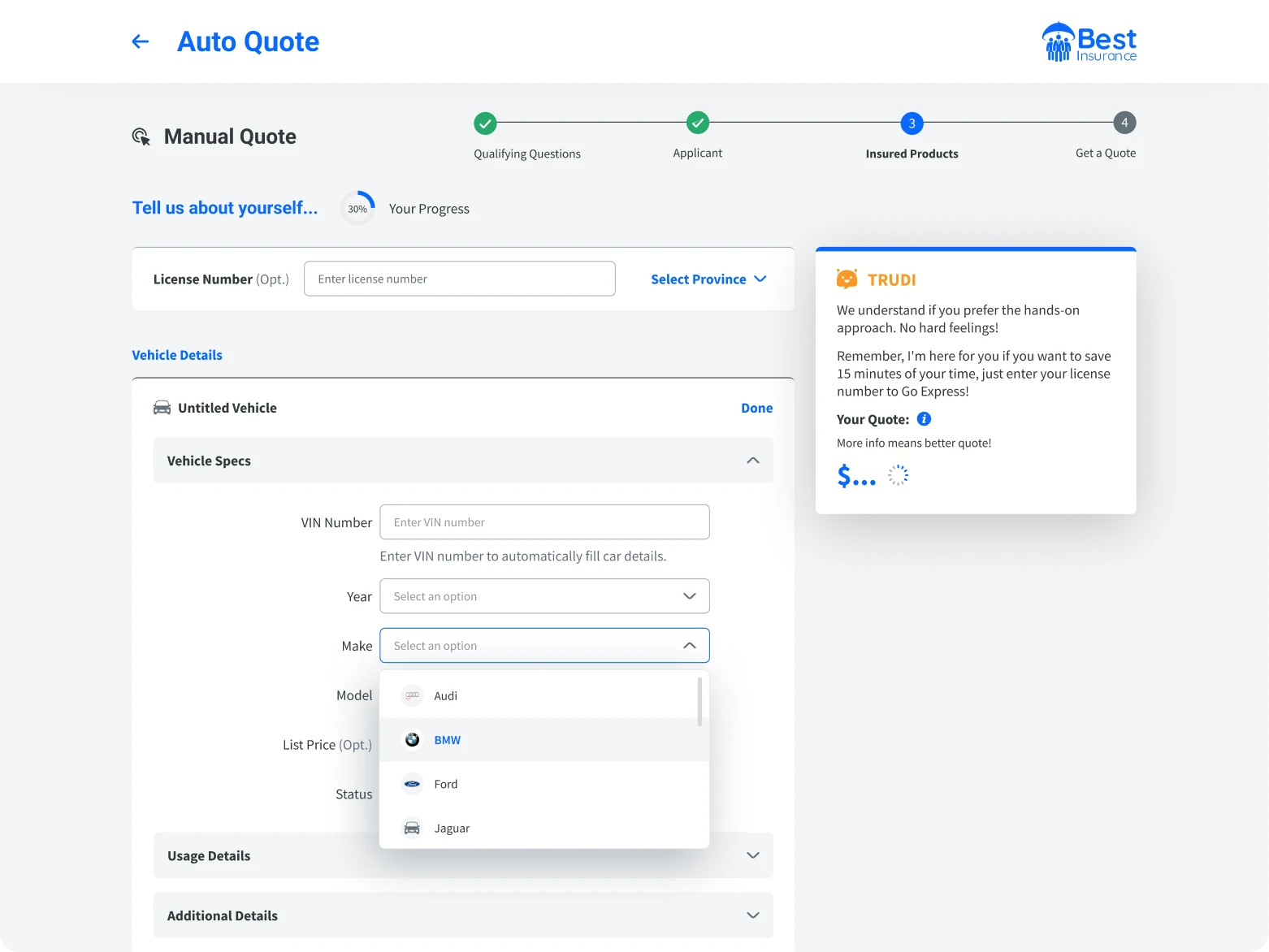The width and height of the screenshot is (1269, 952).
Task: Close the Make select dropdown
Action: click(x=544, y=646)
